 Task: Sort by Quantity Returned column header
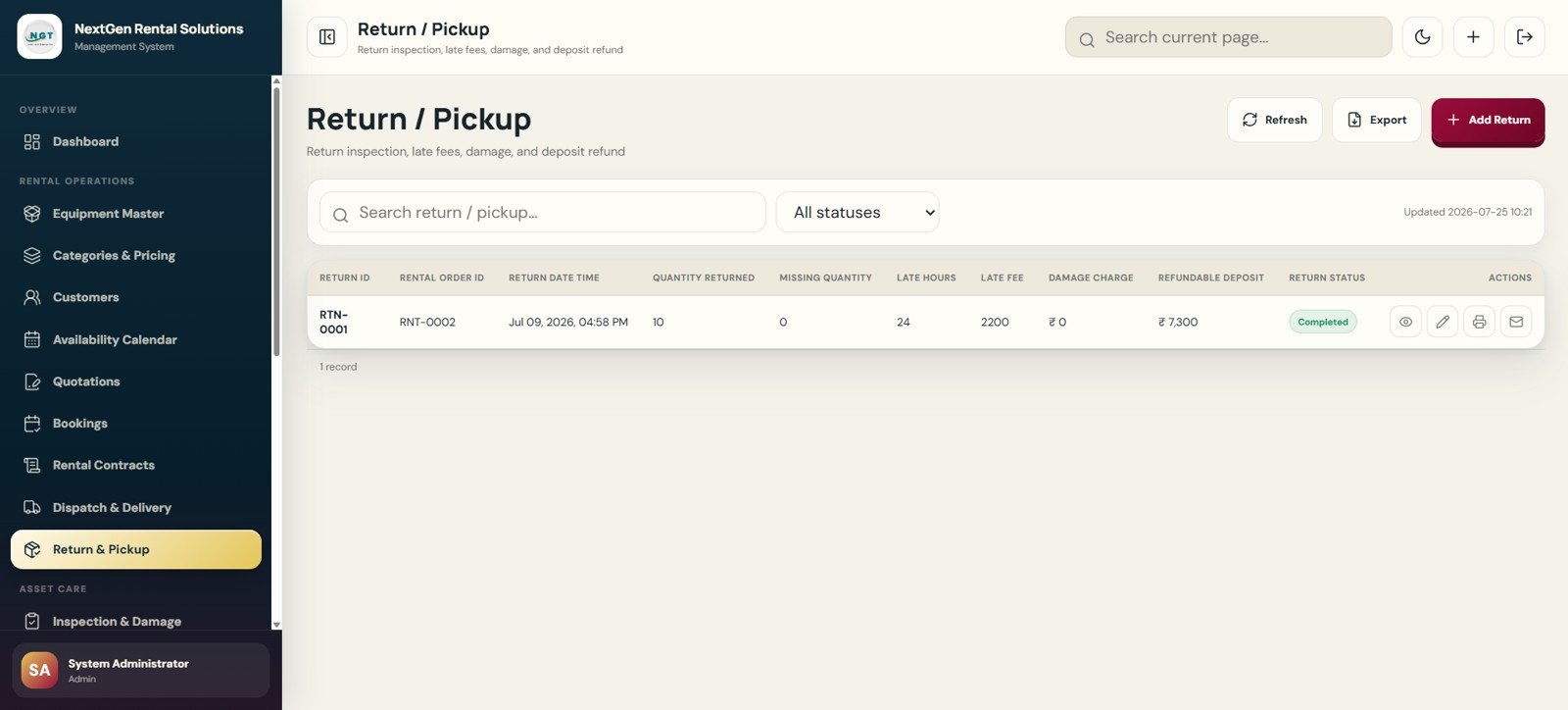(x=704, y=279)
